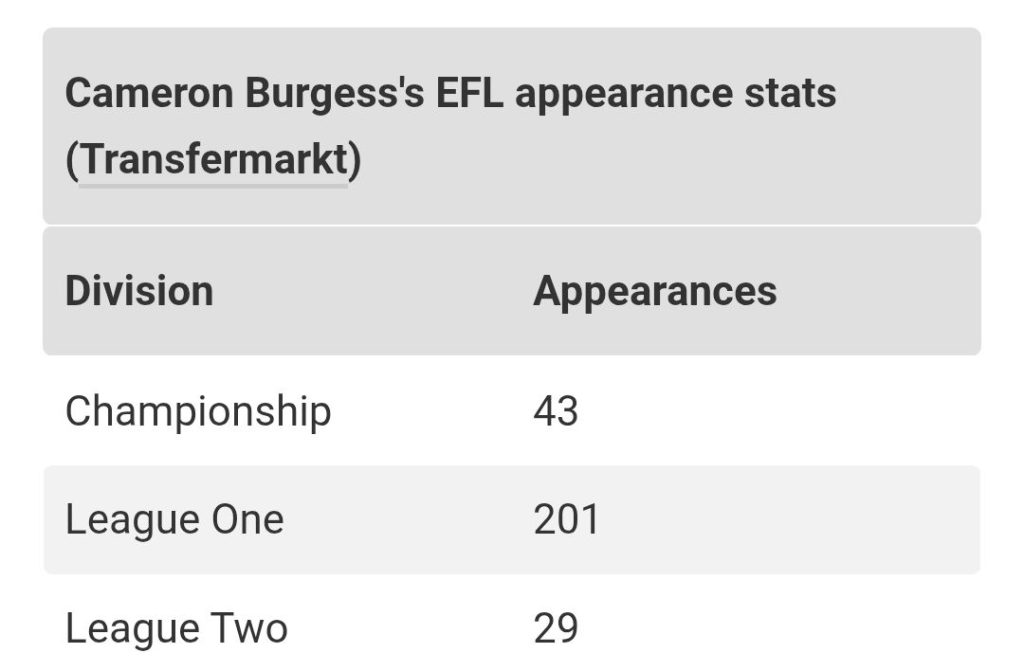Screen dimensions: 1024x671
Task: Click the word Two in League Two
Action: [240, 629]
